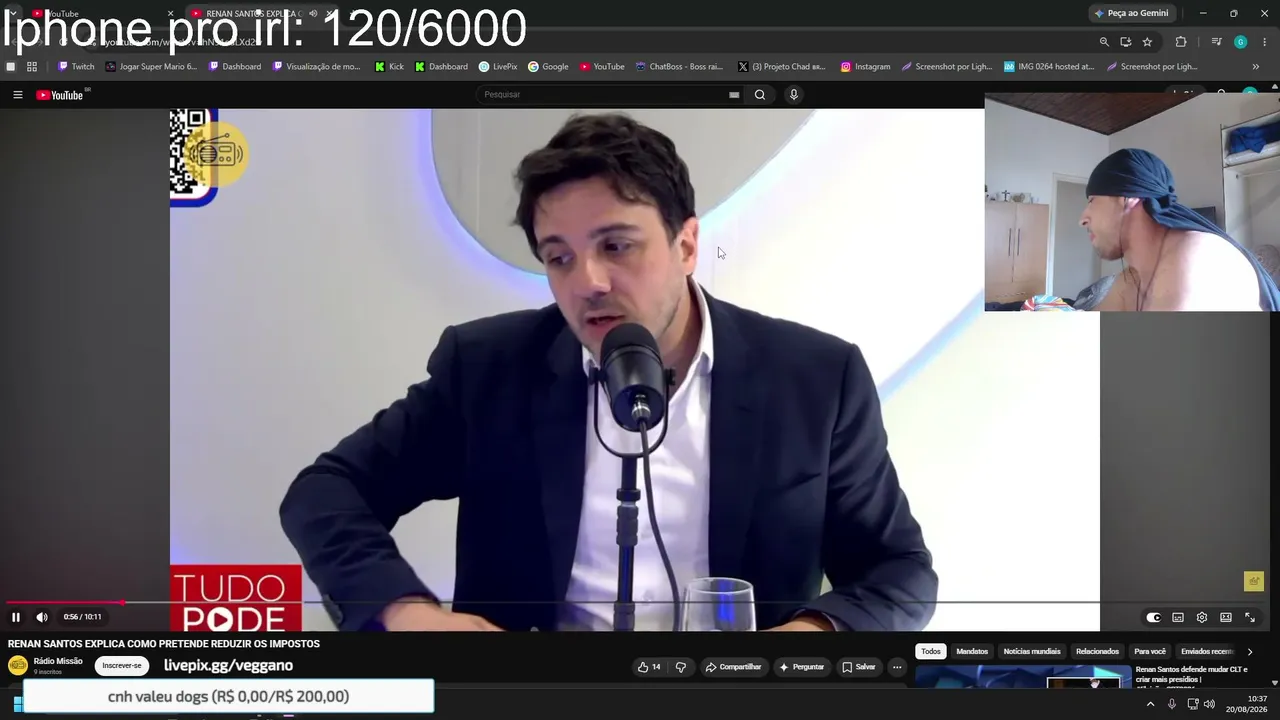Open the Rádio Missão channel avatar
Image resolution: width=1280 pixels, height=720 pixels.
point(18,666)
